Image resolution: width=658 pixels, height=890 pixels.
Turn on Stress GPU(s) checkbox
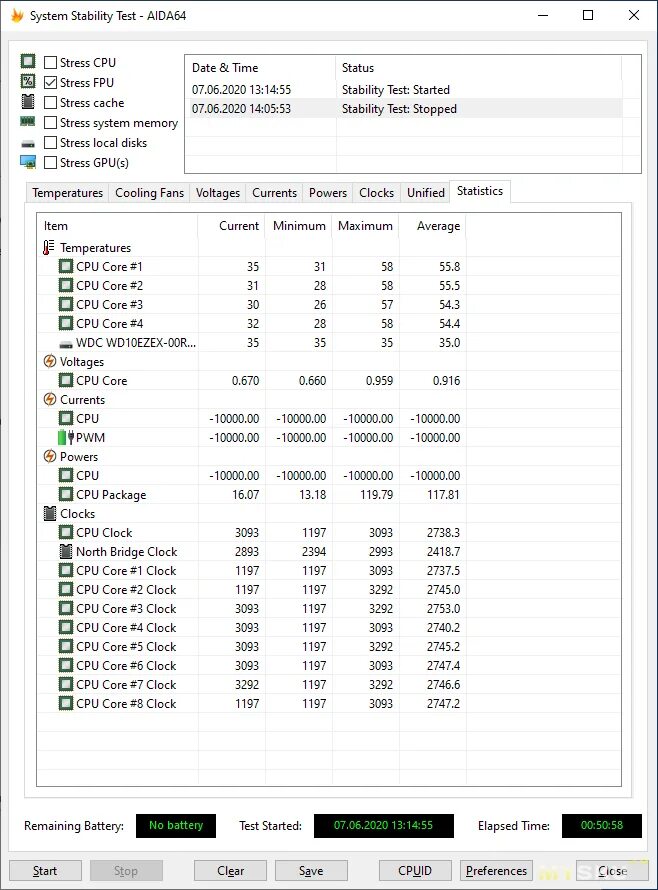[x=51, y=162]
